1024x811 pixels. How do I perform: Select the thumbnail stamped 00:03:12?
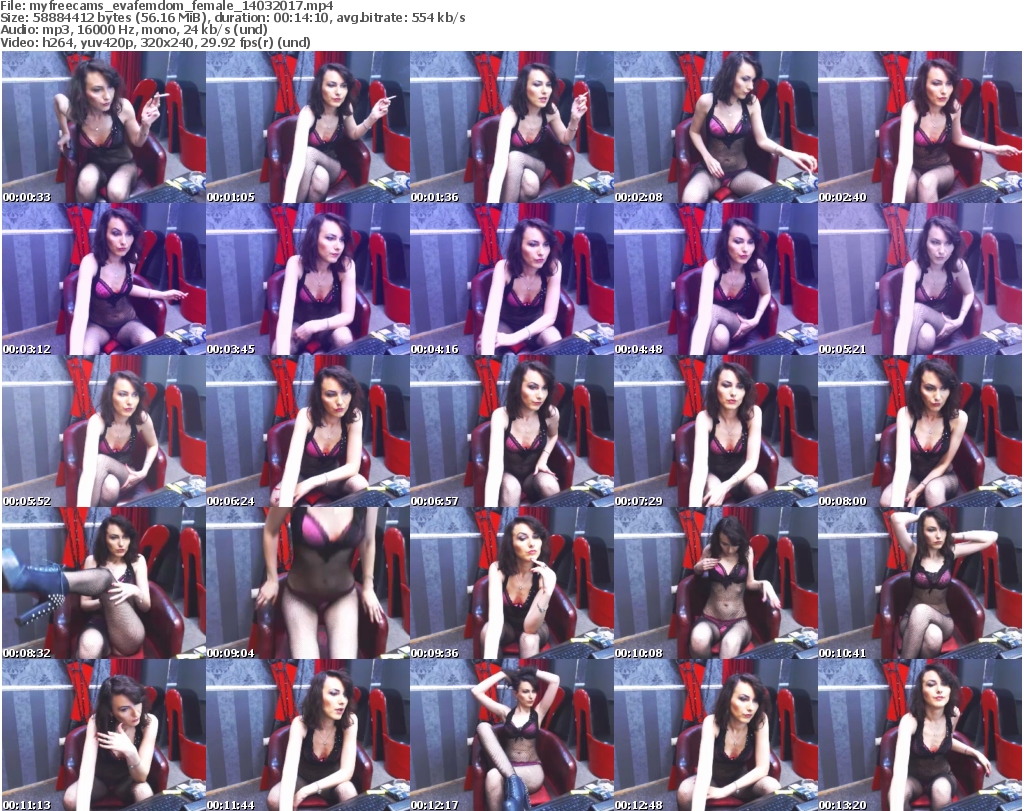104,279
